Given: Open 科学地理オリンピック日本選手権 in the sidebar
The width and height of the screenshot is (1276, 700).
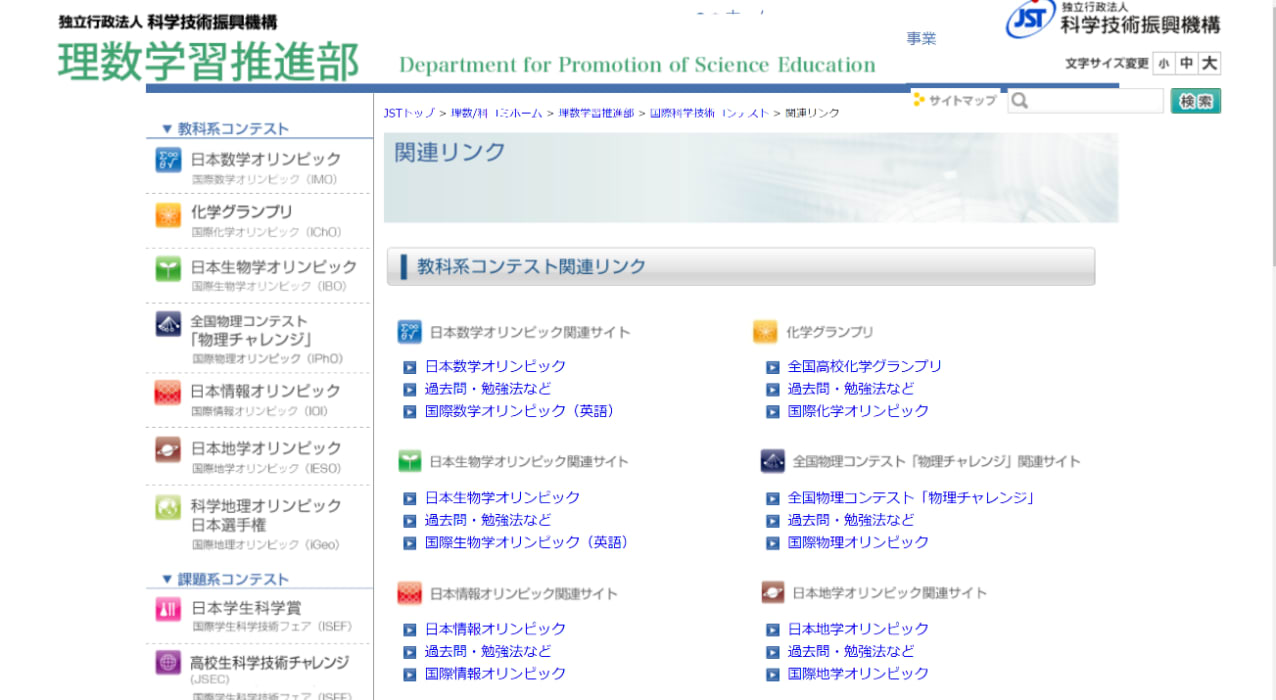Looking at the screenshot, I should [x=266, y=515].
